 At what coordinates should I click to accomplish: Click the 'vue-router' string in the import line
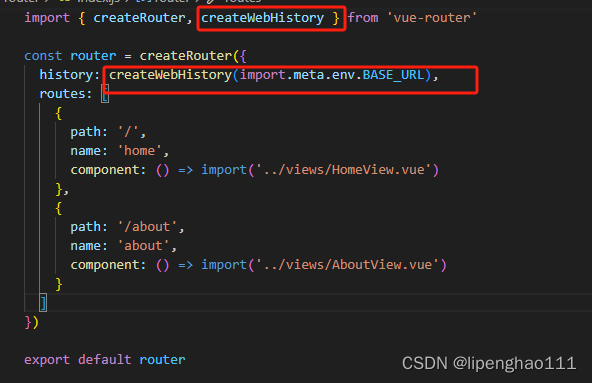tap(432, 18)
